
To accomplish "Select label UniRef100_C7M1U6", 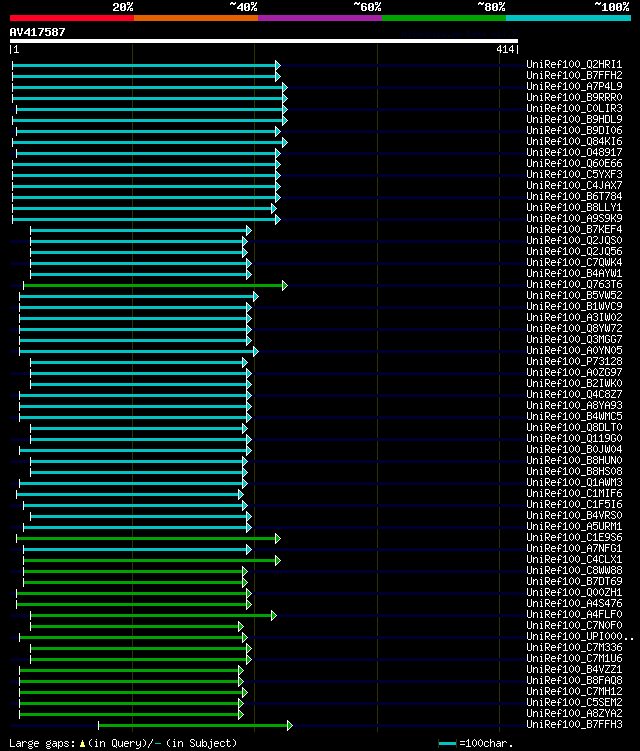I will click(574, 659).
